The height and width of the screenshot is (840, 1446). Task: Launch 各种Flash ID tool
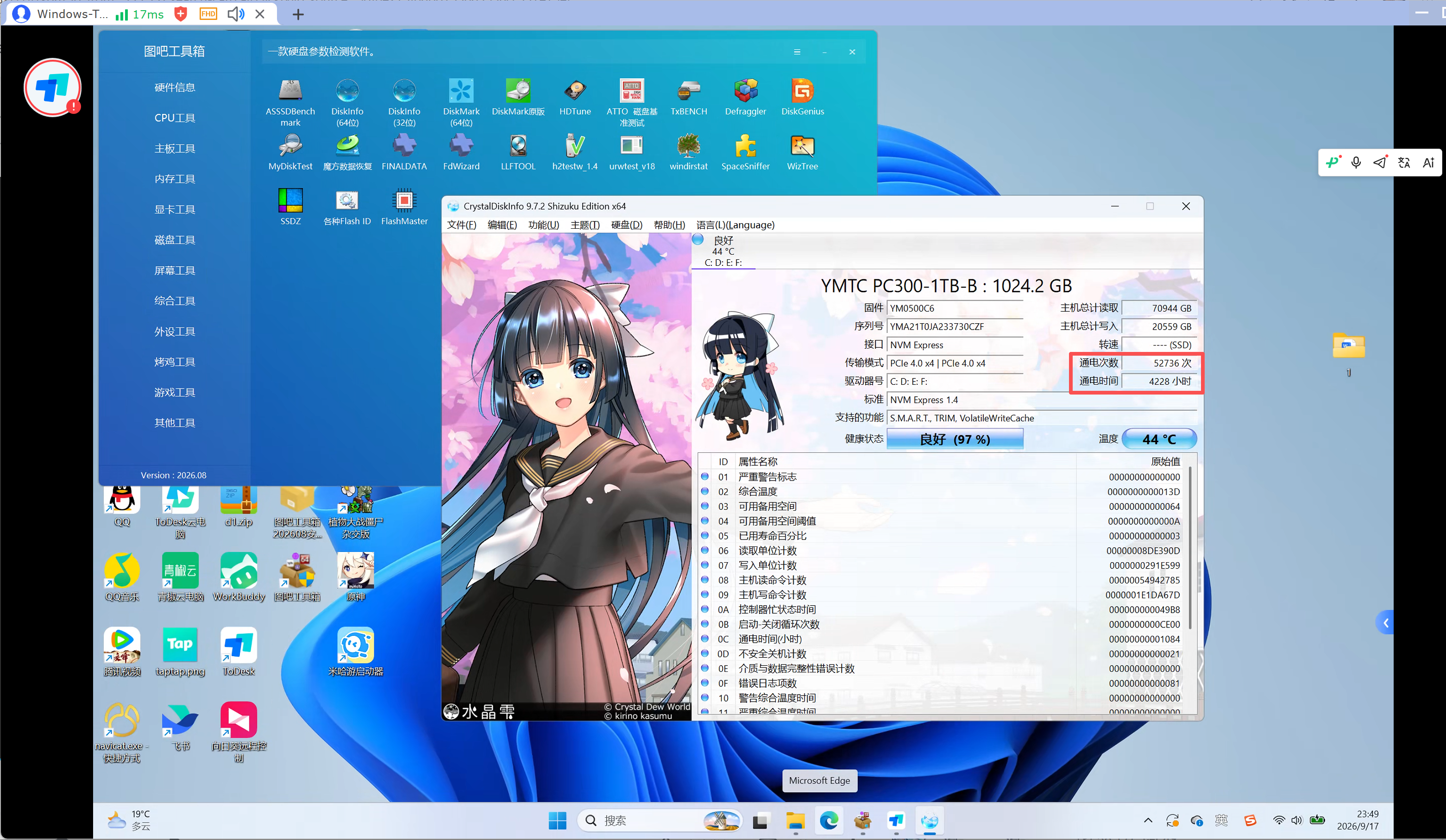click(347, 207)
